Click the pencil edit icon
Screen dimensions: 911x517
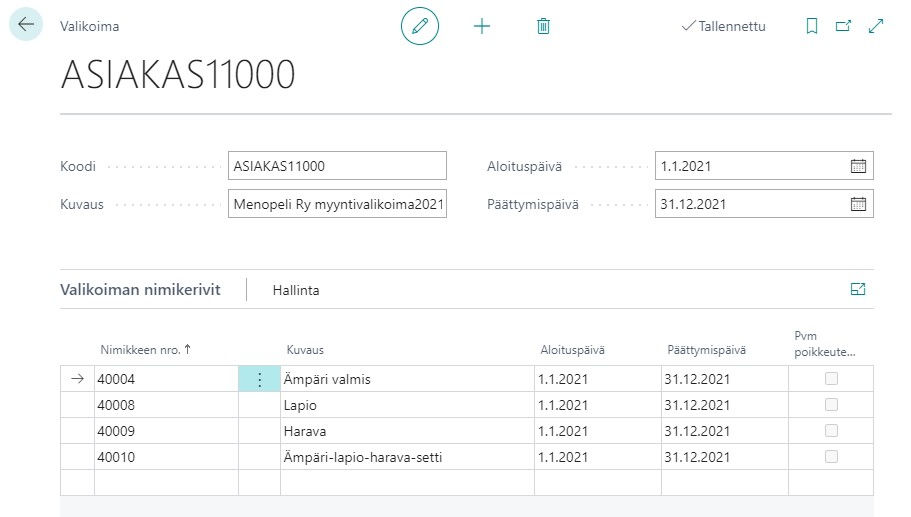[x=420, y=26]
